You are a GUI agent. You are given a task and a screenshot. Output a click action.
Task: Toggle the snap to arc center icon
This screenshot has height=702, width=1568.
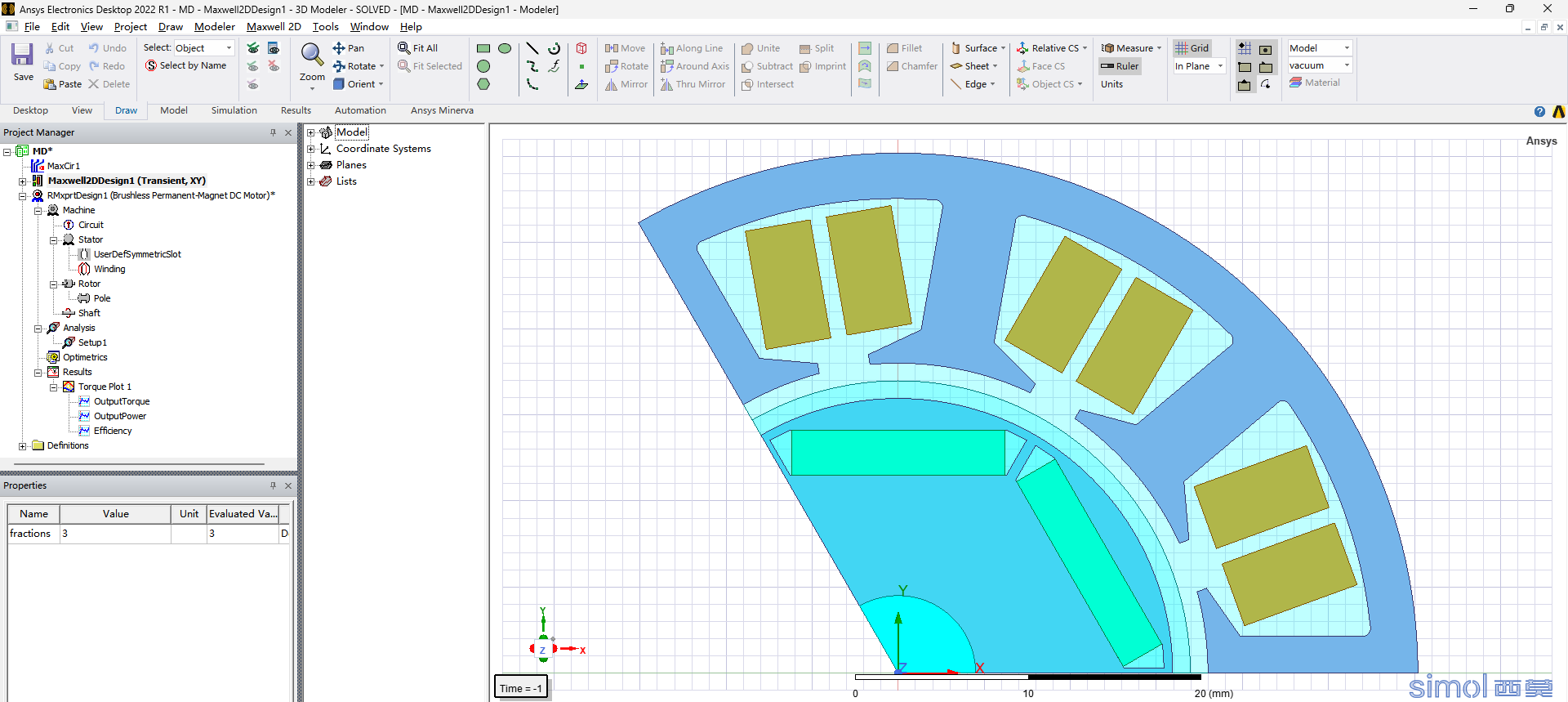coord(1266,84)
